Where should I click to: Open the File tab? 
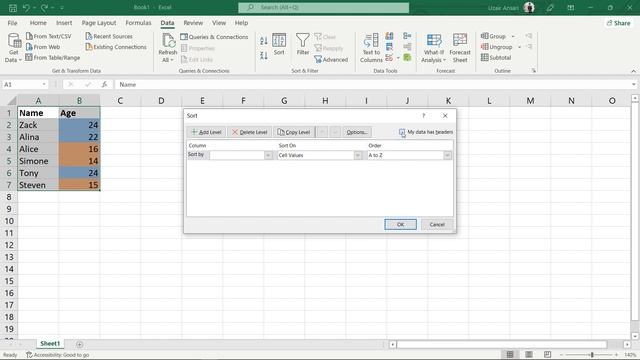click(x=12, y=23)
